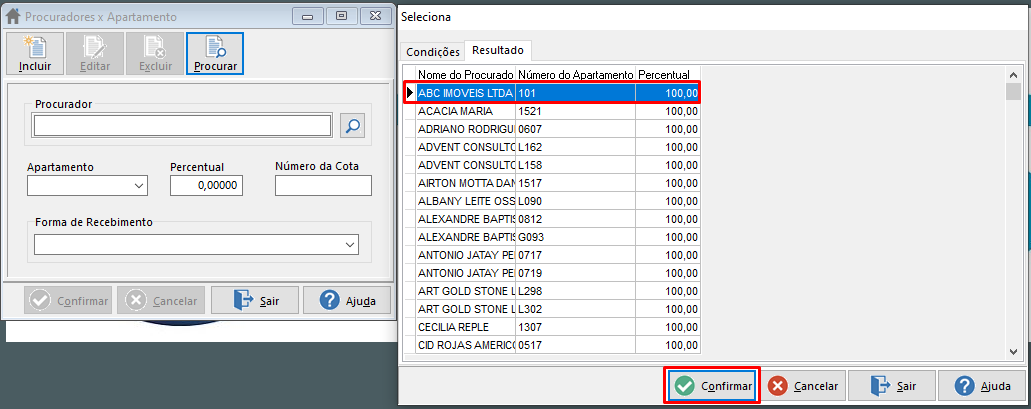
Task: Click the results list scrollbar thumb
Action: click(x=1013, y=91)
